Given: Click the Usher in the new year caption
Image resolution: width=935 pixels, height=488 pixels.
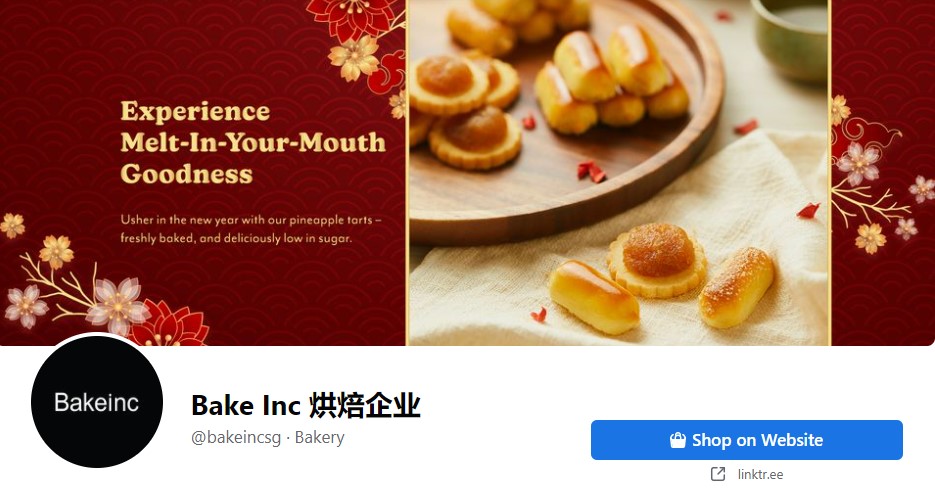Looking at the screenshot, I should tap(250, 228).
